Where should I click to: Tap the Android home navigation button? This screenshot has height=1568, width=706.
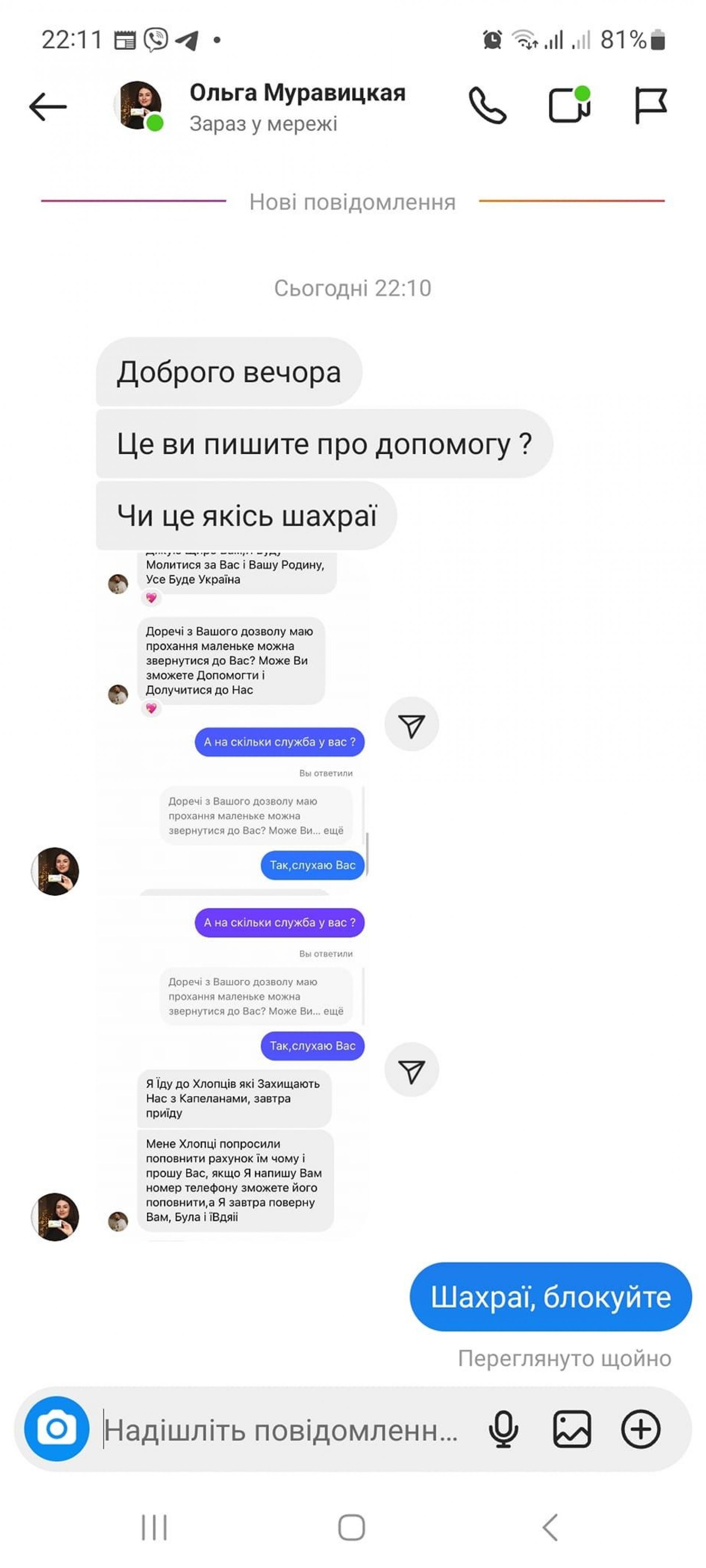[x=352, y=1526]
